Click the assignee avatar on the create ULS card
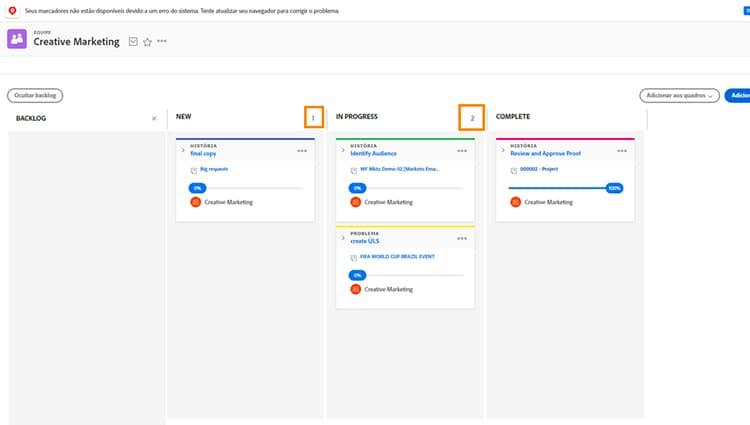750x425 pixels. 355,289
